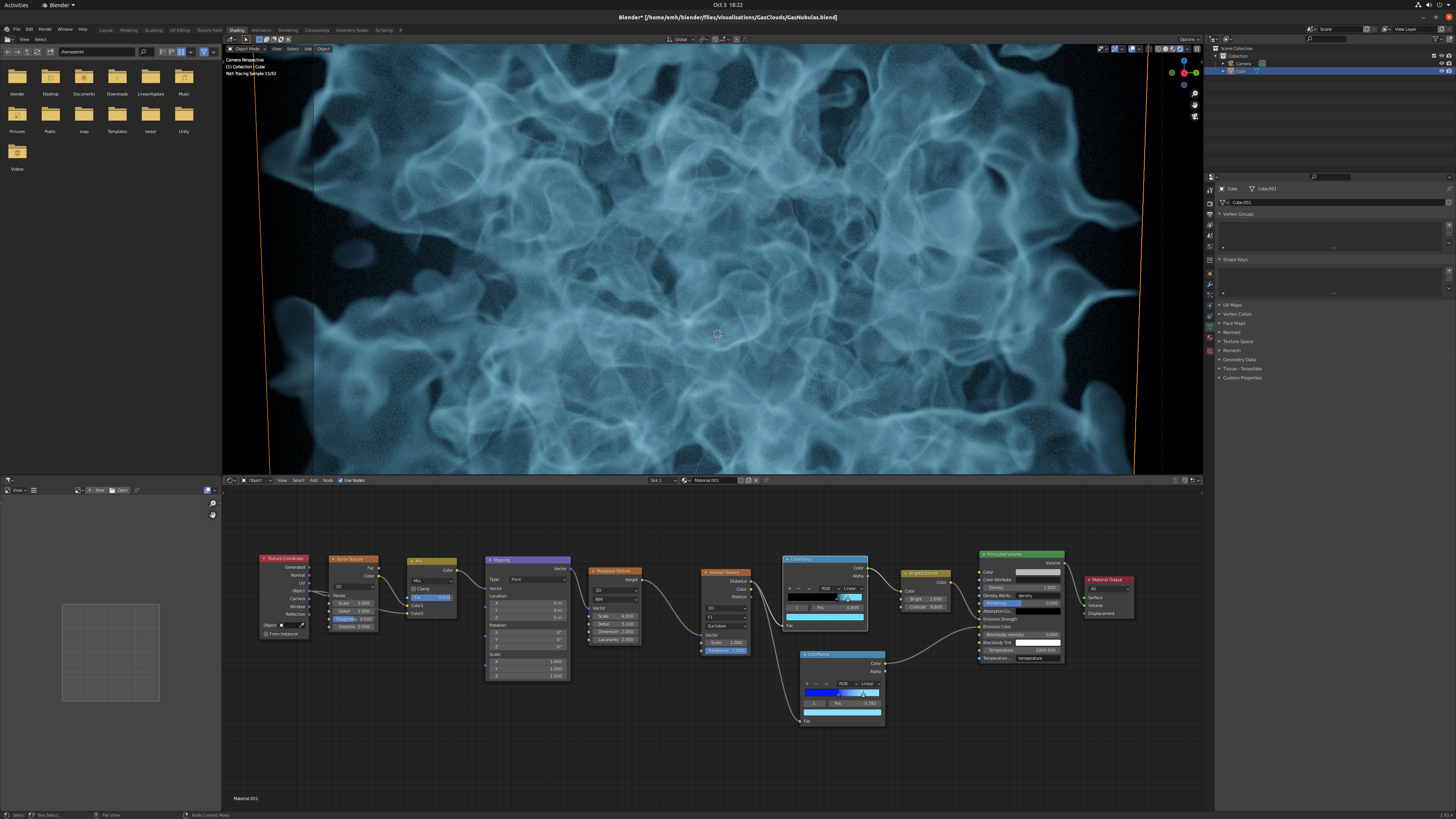Disable Cube in renders via camera icon

point(1449,71)
